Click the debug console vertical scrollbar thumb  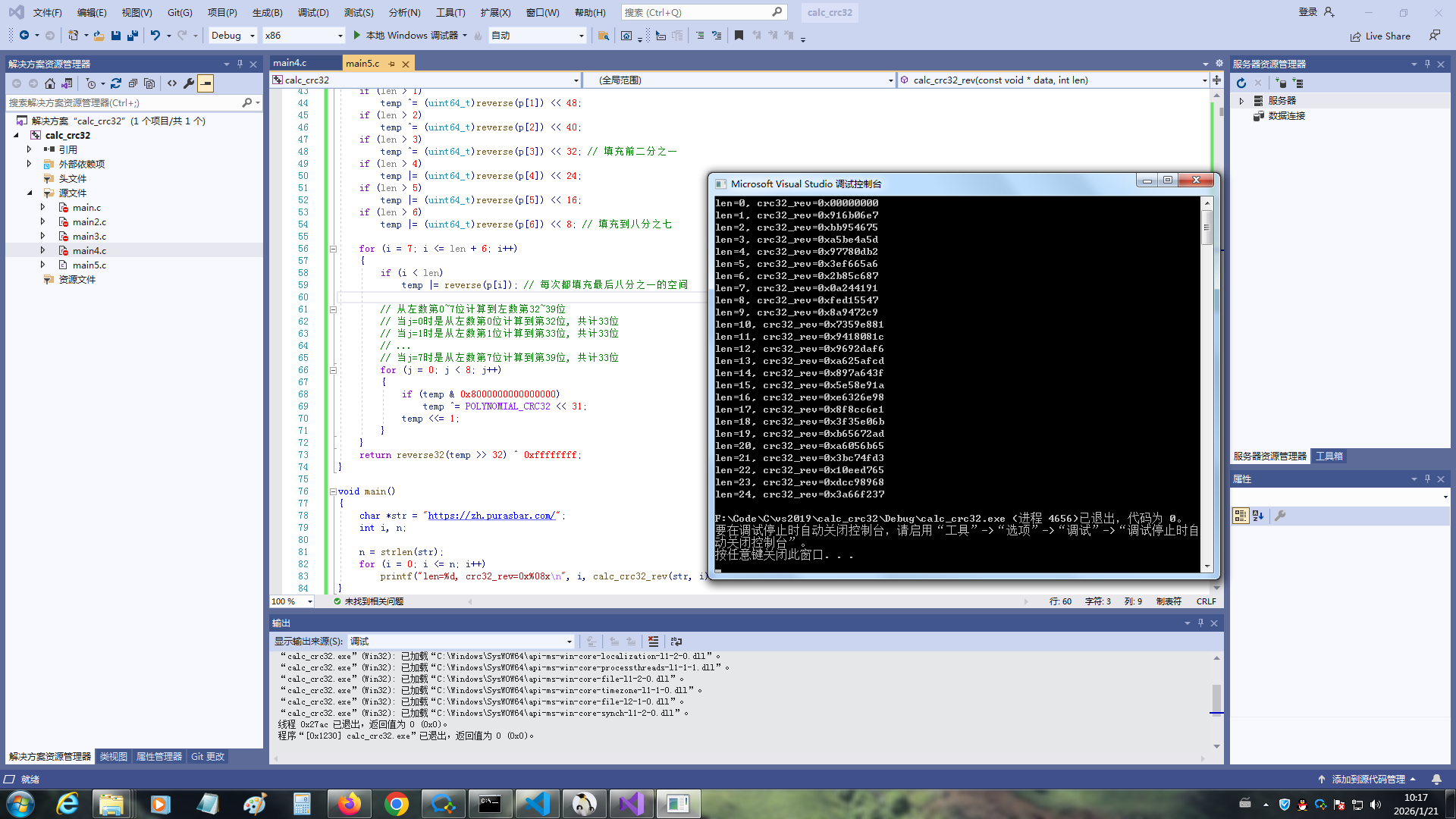(1207, 227)
